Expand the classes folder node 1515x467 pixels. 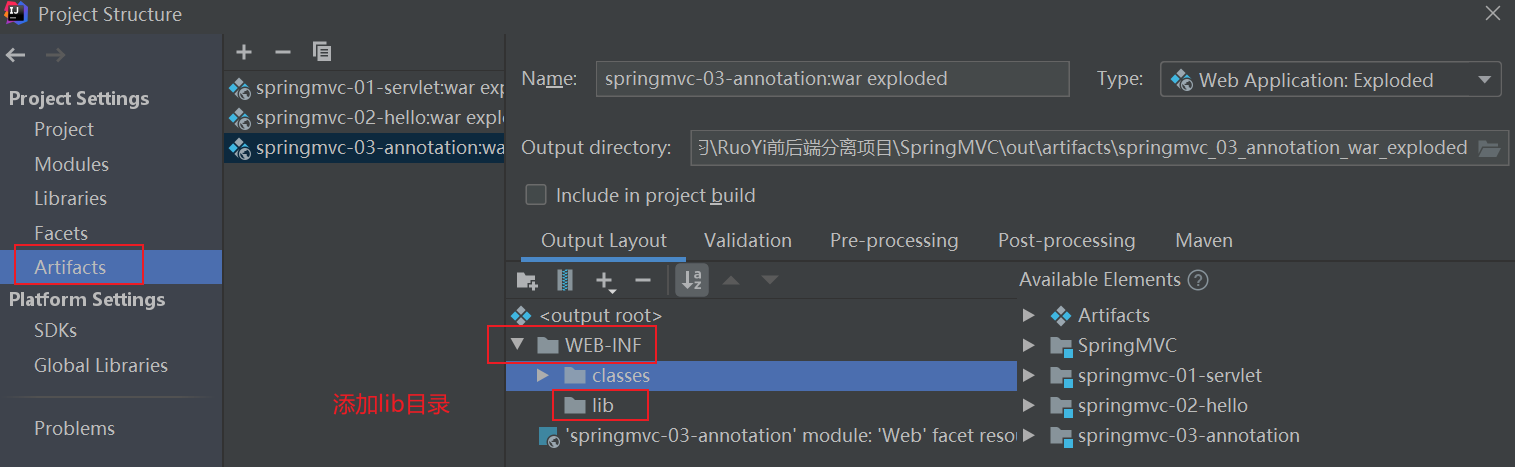point(543,376)
